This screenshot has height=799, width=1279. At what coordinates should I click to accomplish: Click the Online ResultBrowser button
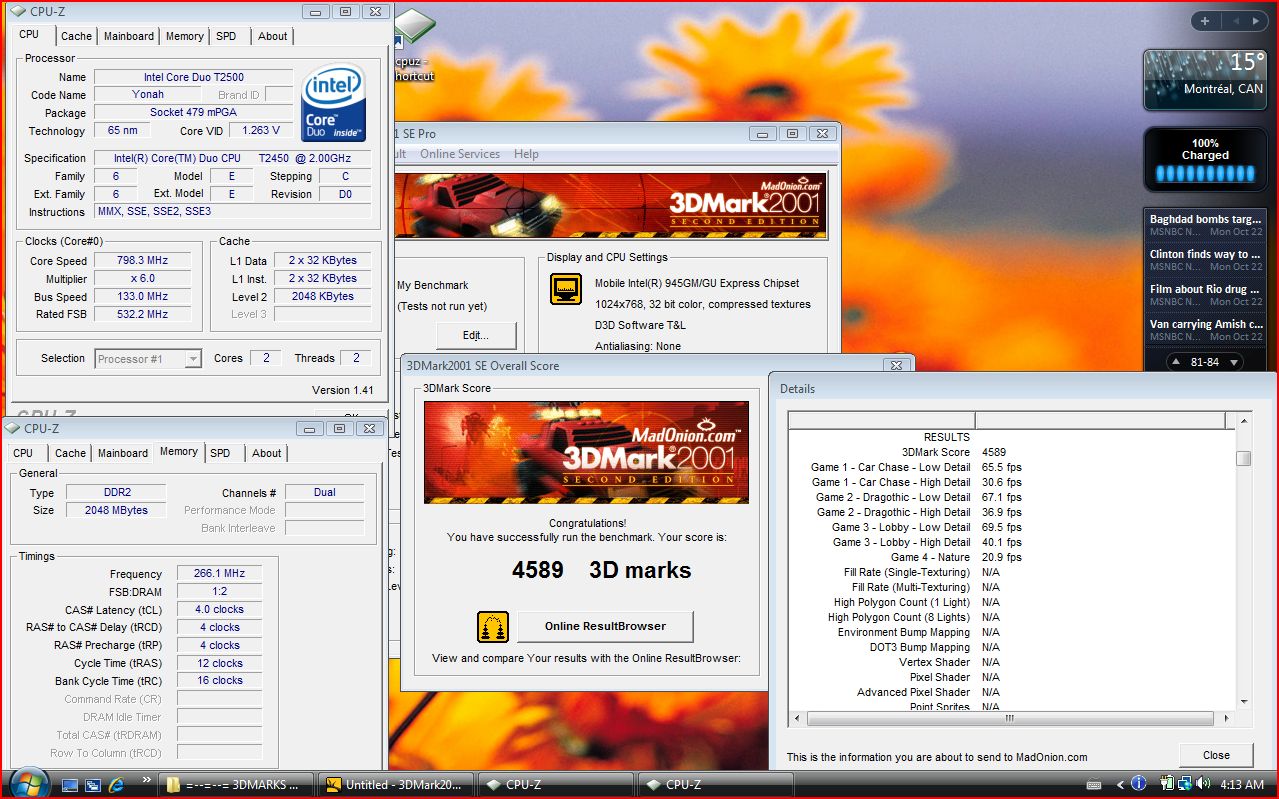click(605, 626)
